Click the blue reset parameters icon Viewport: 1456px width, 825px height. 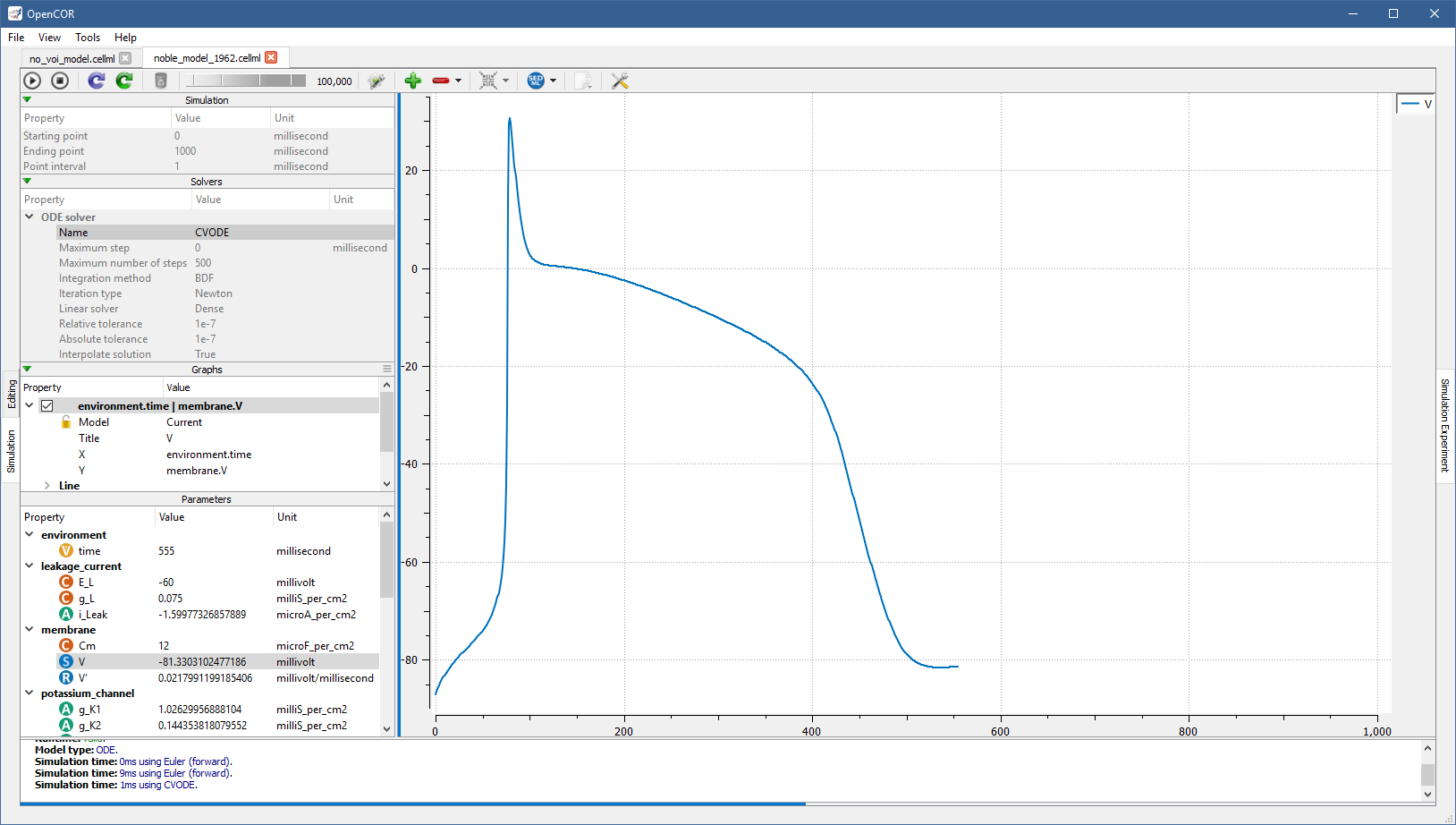click(97, 81)
